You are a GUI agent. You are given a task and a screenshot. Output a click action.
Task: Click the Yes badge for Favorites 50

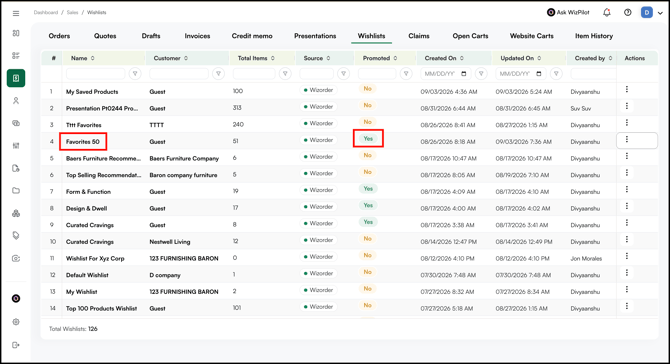pyautogui.click(x=368, y=139)
